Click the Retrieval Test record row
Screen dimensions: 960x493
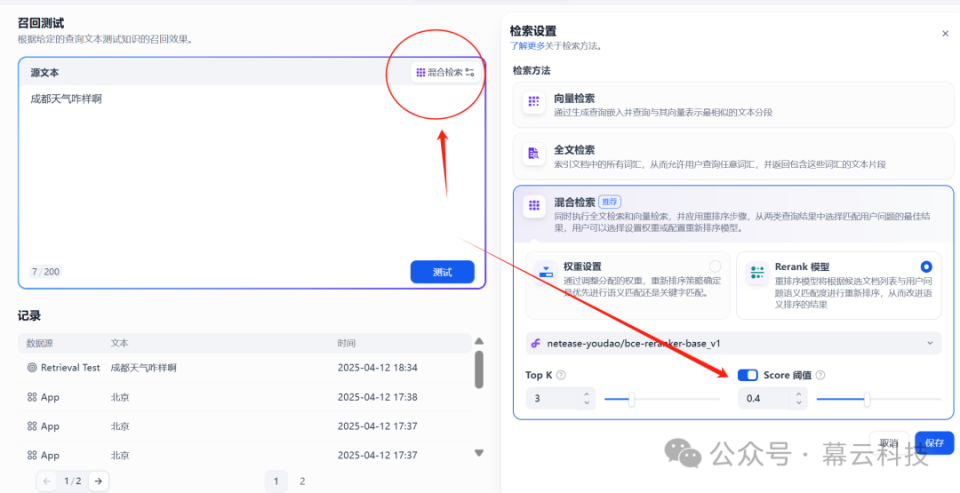245,367
